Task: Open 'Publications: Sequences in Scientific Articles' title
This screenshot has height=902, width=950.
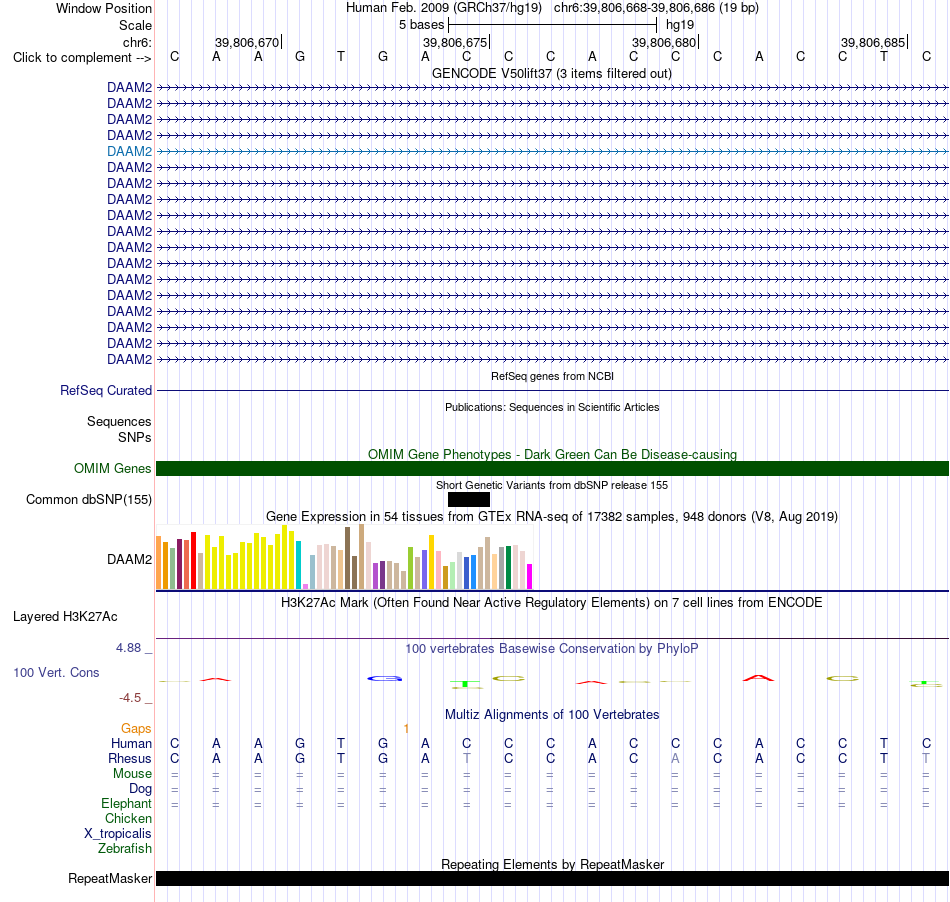Action: pos(552,407)
